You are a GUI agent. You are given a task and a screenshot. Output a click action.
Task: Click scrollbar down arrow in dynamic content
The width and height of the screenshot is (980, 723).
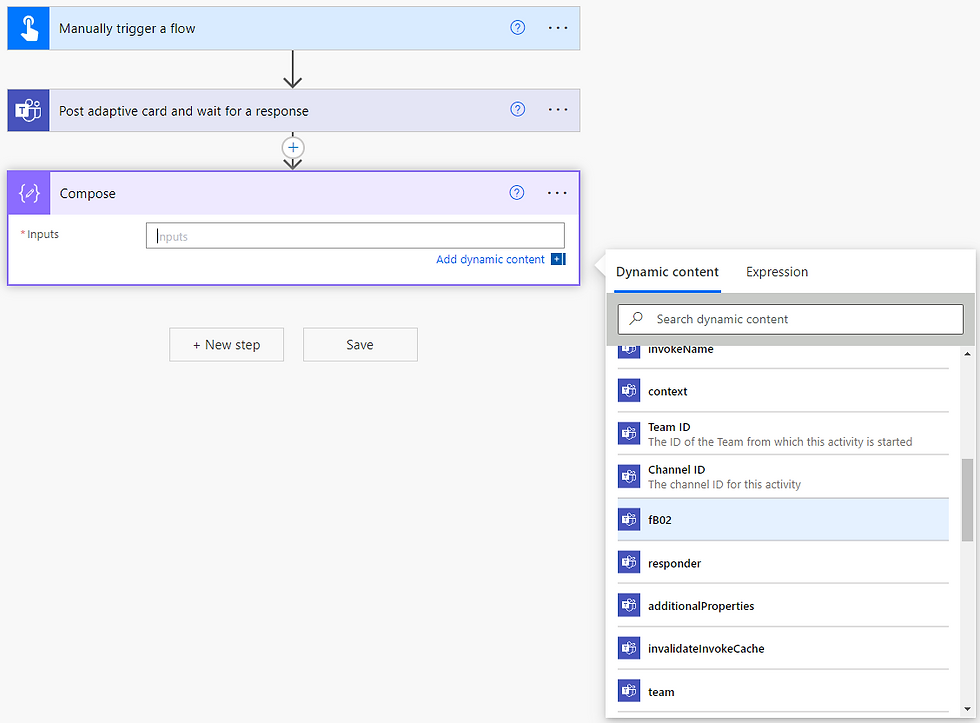(x=967, y=709)
